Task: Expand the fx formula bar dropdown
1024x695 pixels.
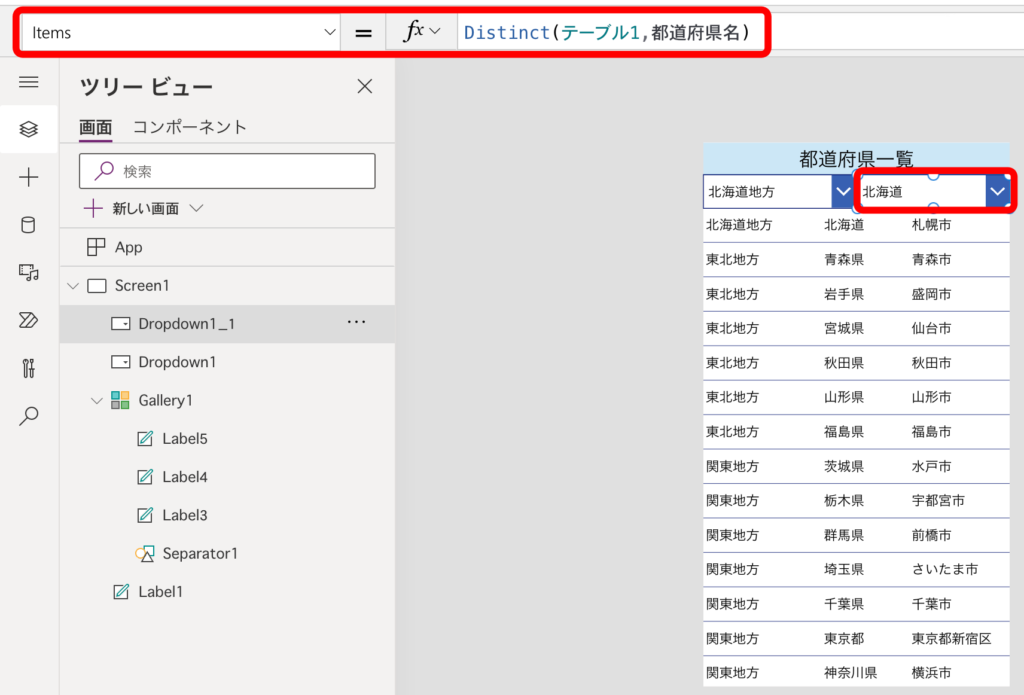Action: [x=437, y=31]
